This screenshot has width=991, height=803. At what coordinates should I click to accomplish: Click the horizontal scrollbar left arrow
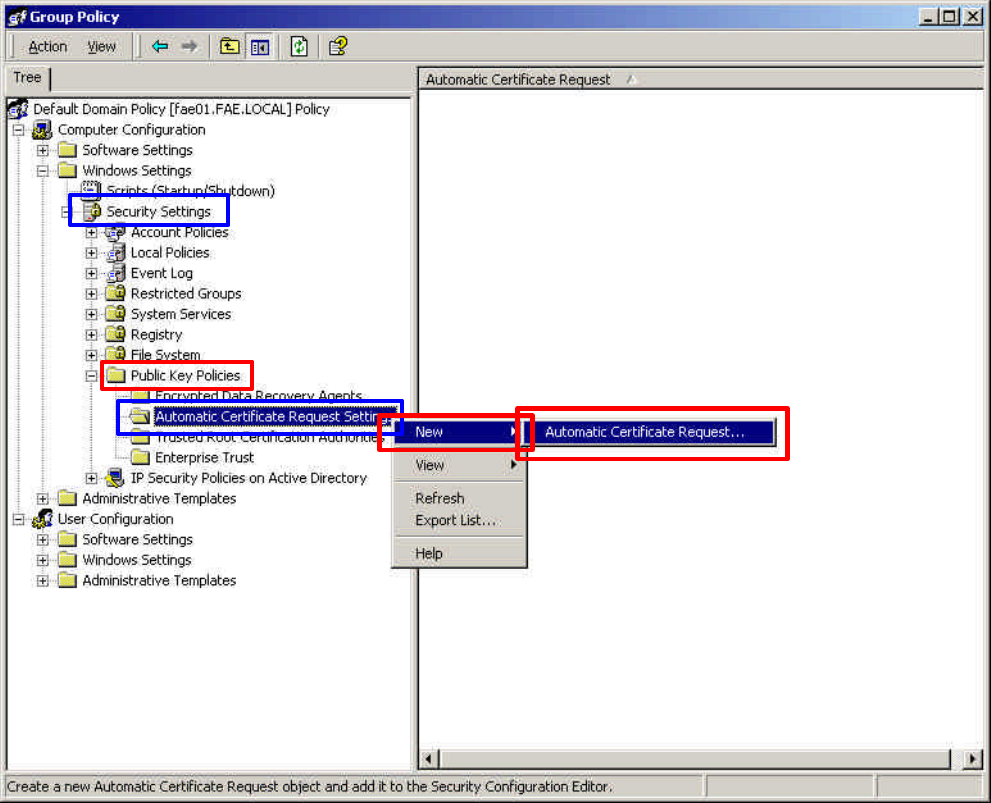click(429, 759)
